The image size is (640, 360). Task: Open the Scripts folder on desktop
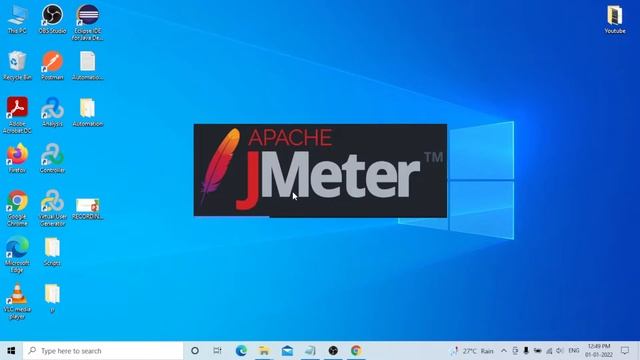pyautogui.click(x=52, y=251)
